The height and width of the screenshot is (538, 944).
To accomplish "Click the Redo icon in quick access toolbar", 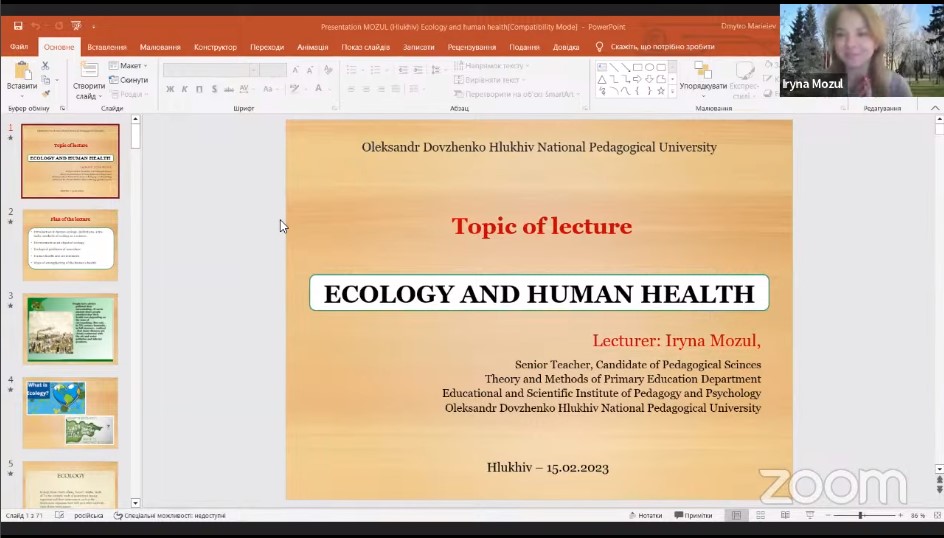I will tap(58, 26).
